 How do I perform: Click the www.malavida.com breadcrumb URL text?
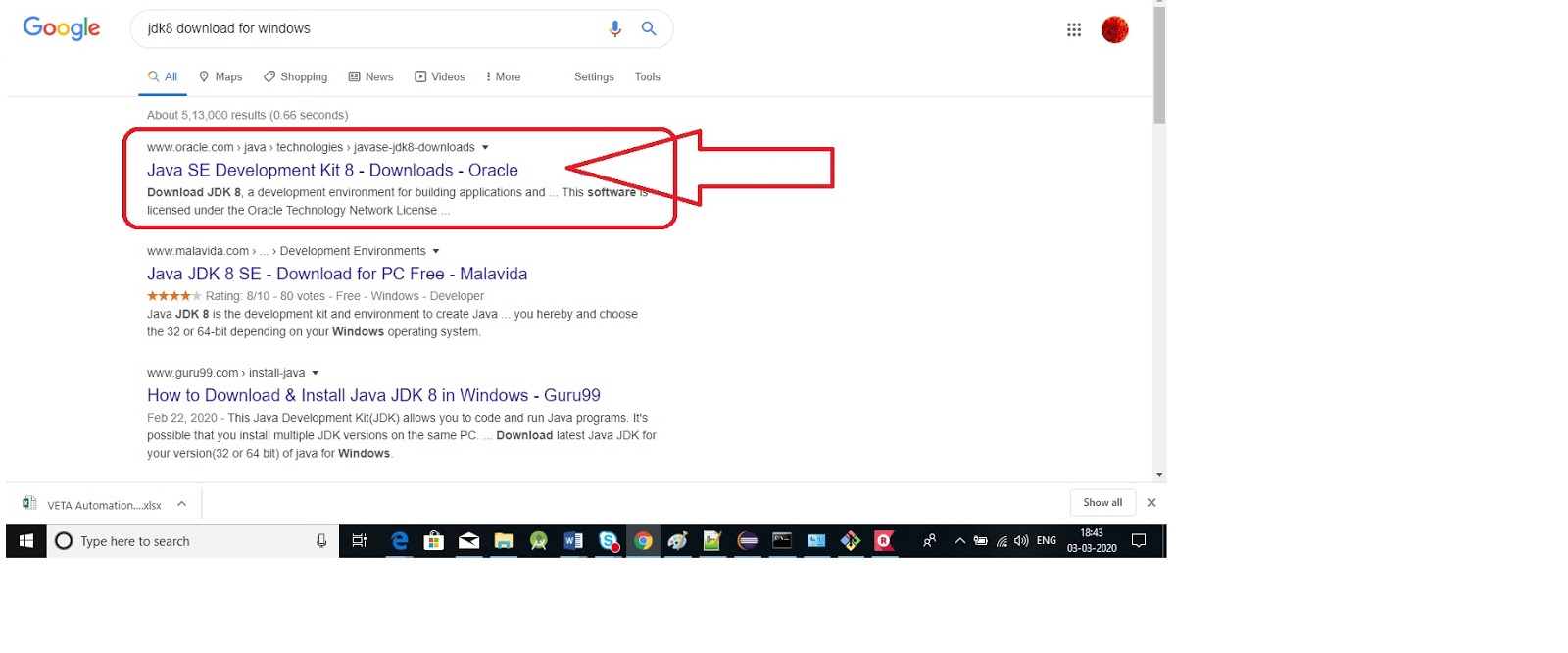(x=286, y=251)
